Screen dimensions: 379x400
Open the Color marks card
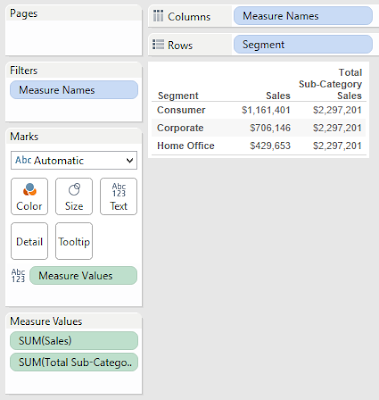29,196
